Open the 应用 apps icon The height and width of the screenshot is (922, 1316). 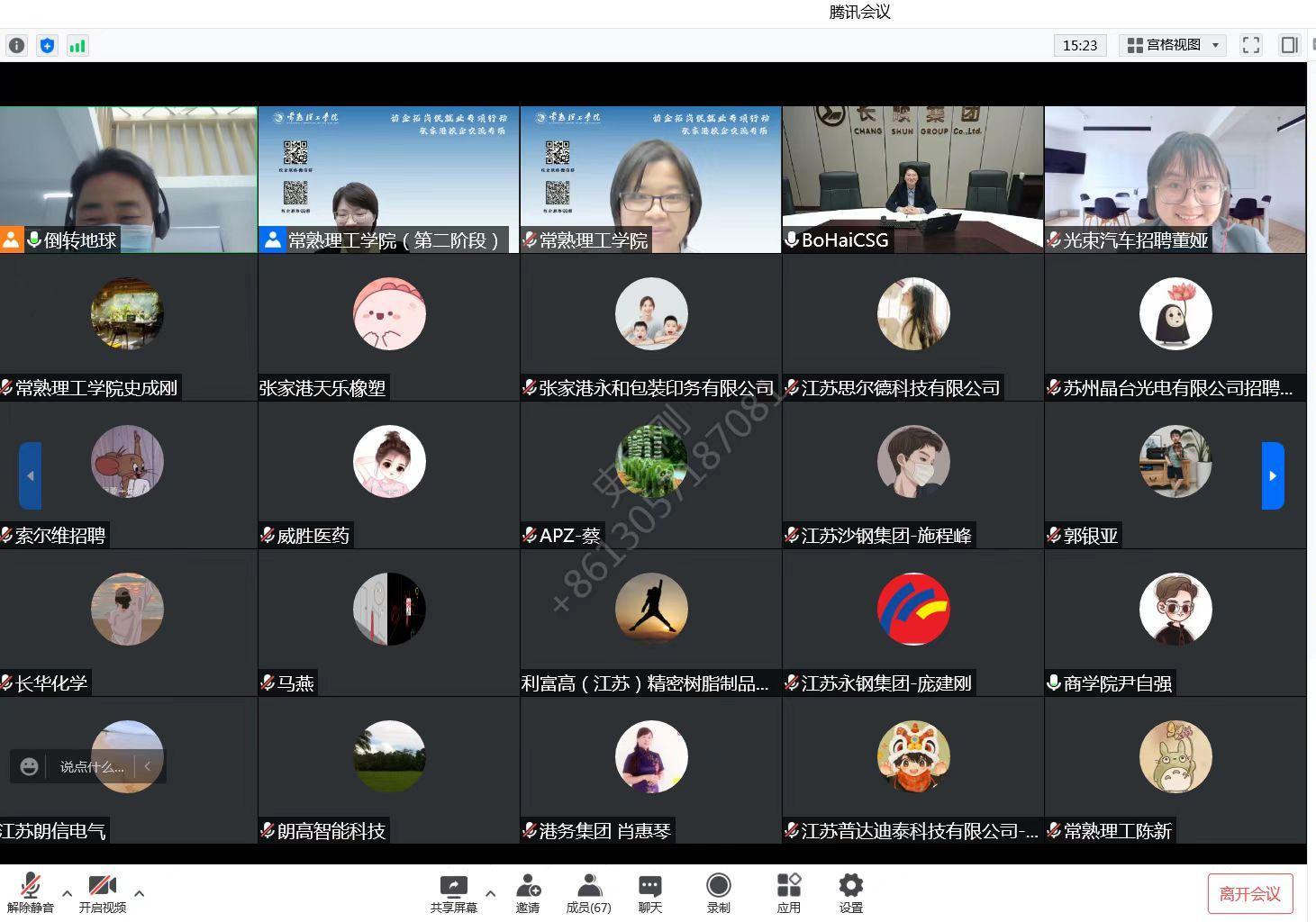pyautogui.click(x=789, y=894)
